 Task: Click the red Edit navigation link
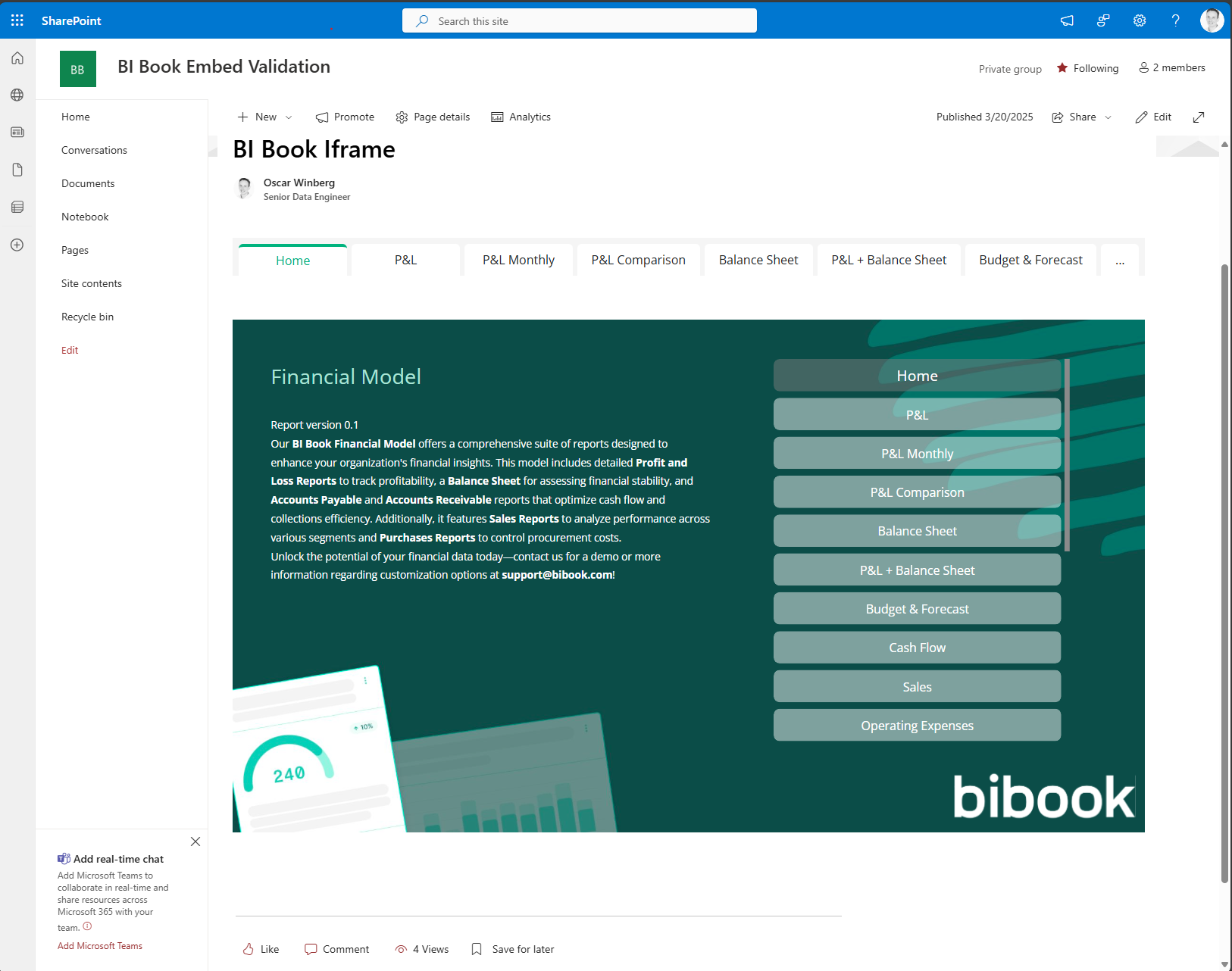(x=70, y=350)
